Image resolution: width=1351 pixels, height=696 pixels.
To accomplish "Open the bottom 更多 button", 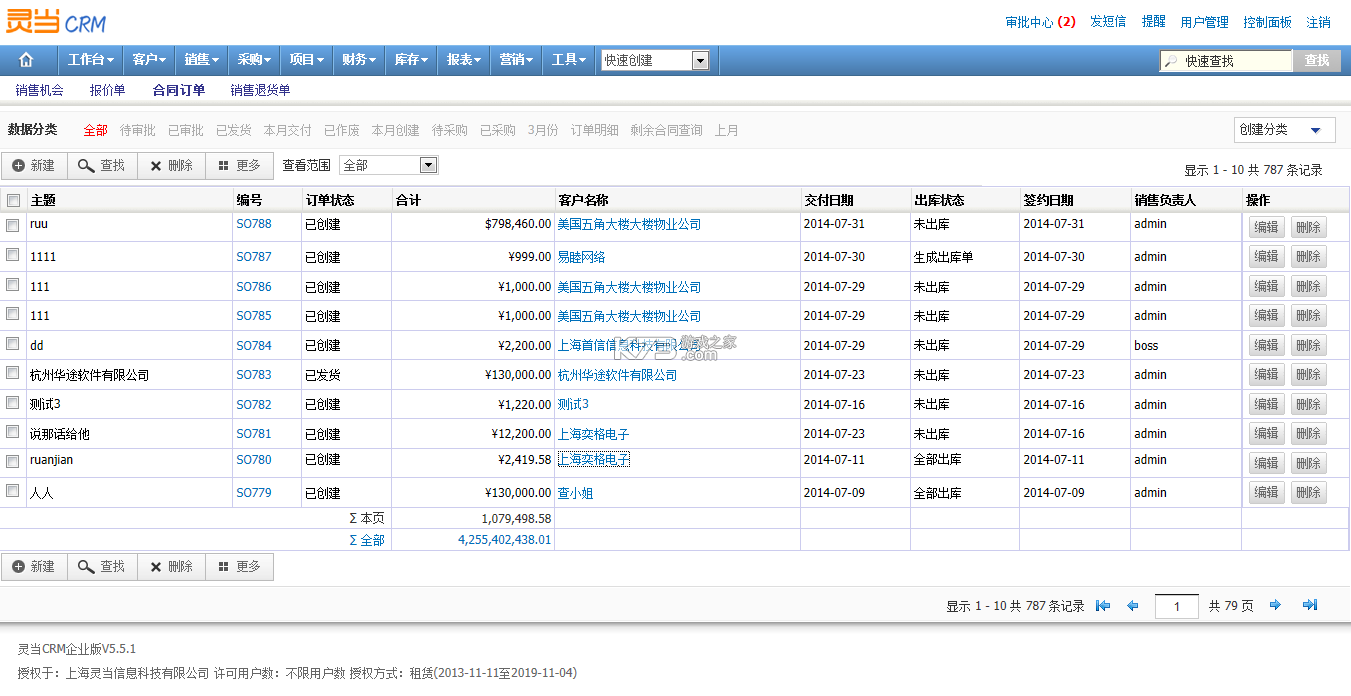I will pyautogui.click(x=239, y=567).
